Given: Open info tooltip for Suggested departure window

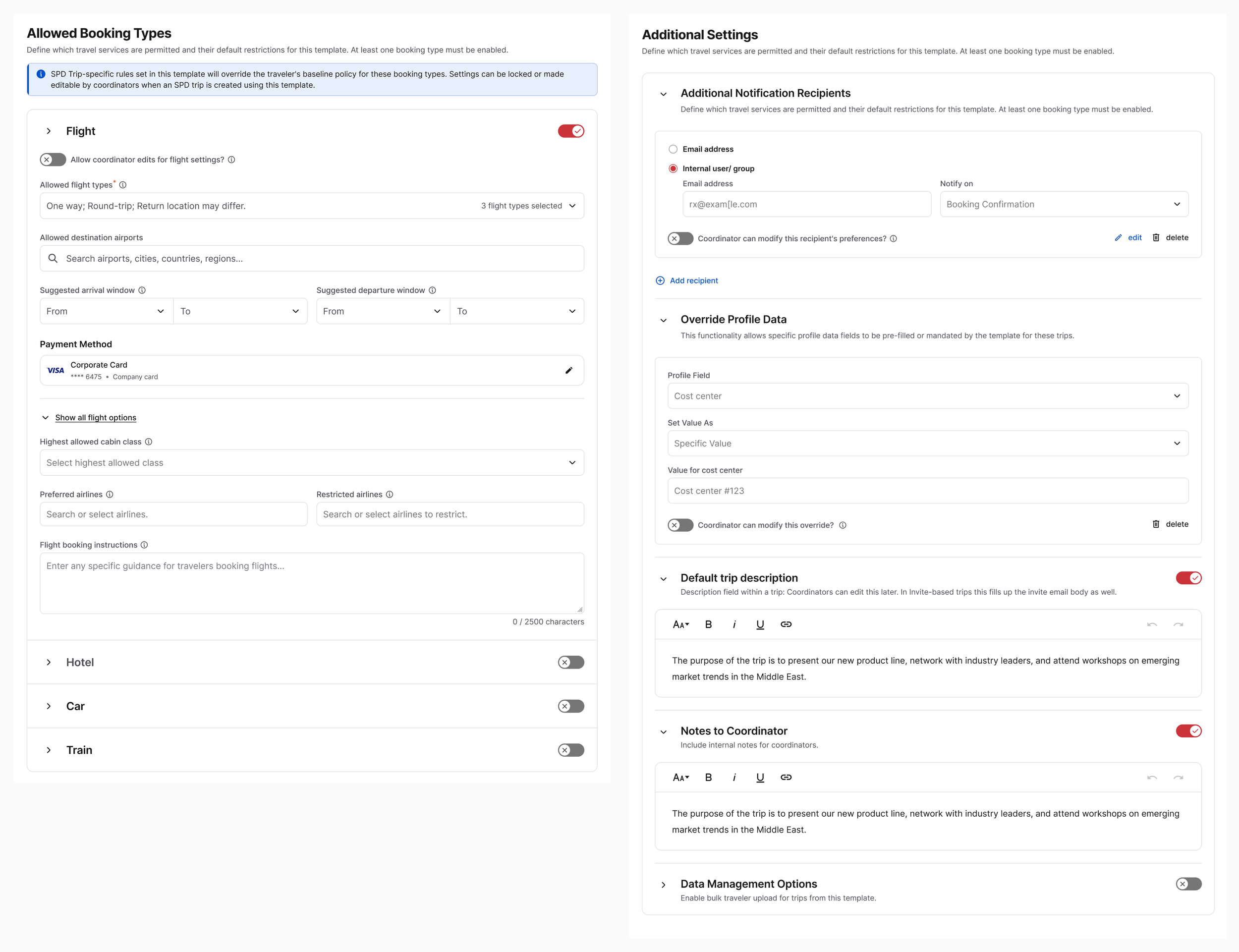Looking at the screenshot, I should coord(432,290).
